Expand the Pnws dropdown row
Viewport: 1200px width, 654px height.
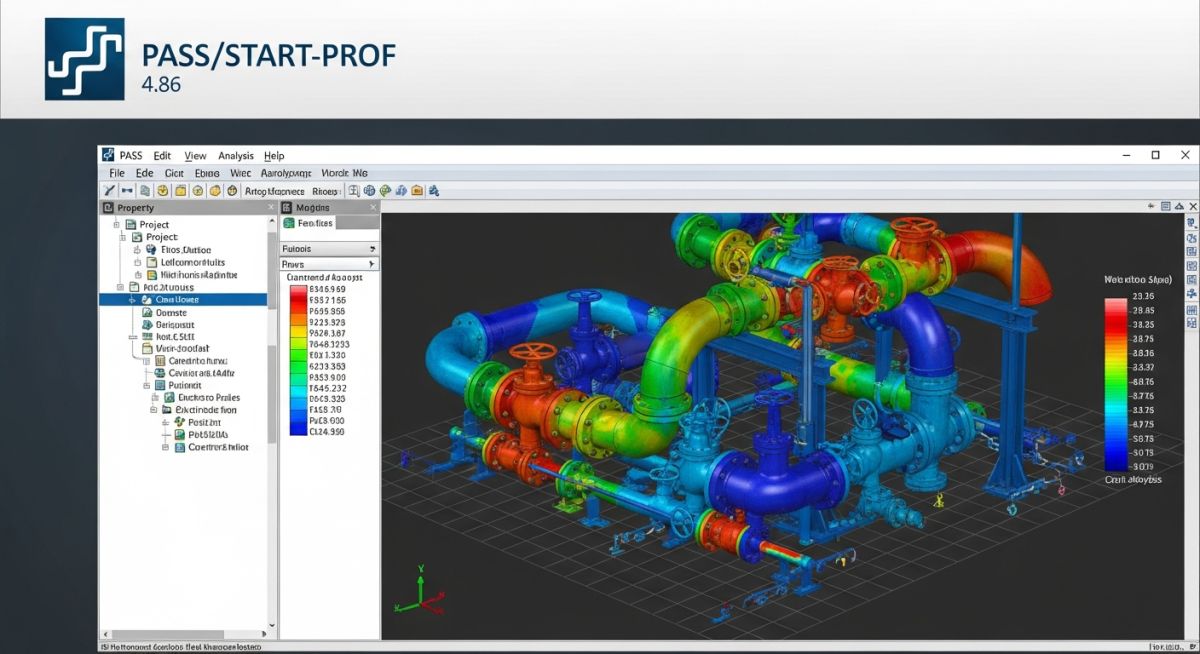pyautogui.click(x=329, y=264)
